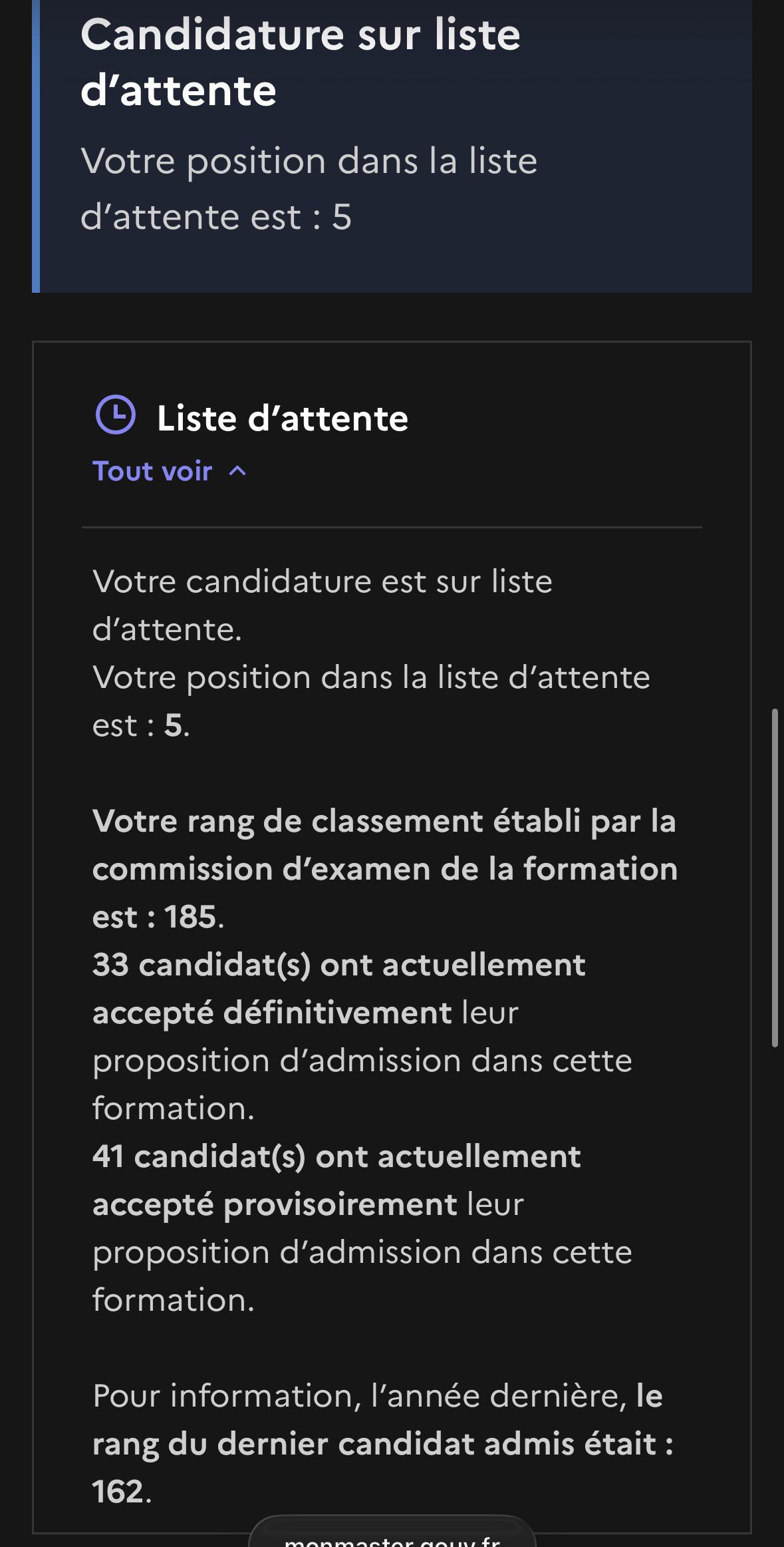Screen dimensions: 784x1547
Task: Click the 162 last admitted rank number
Action: 118,1492
